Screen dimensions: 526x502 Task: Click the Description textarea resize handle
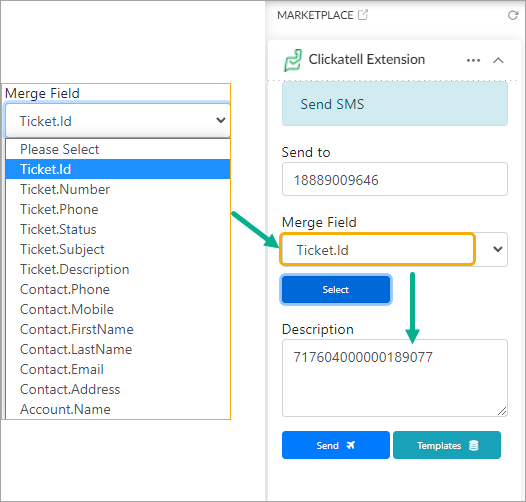pos(502,411)
